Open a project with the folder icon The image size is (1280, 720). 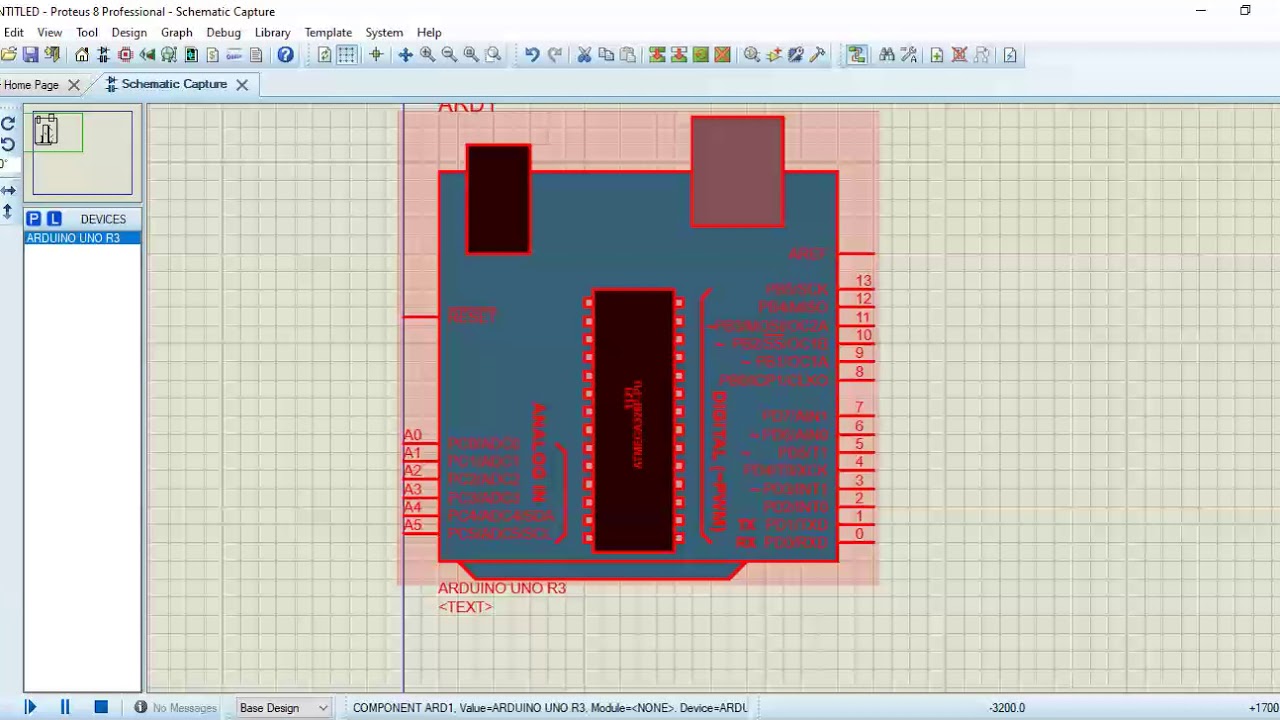click(8, 55)
